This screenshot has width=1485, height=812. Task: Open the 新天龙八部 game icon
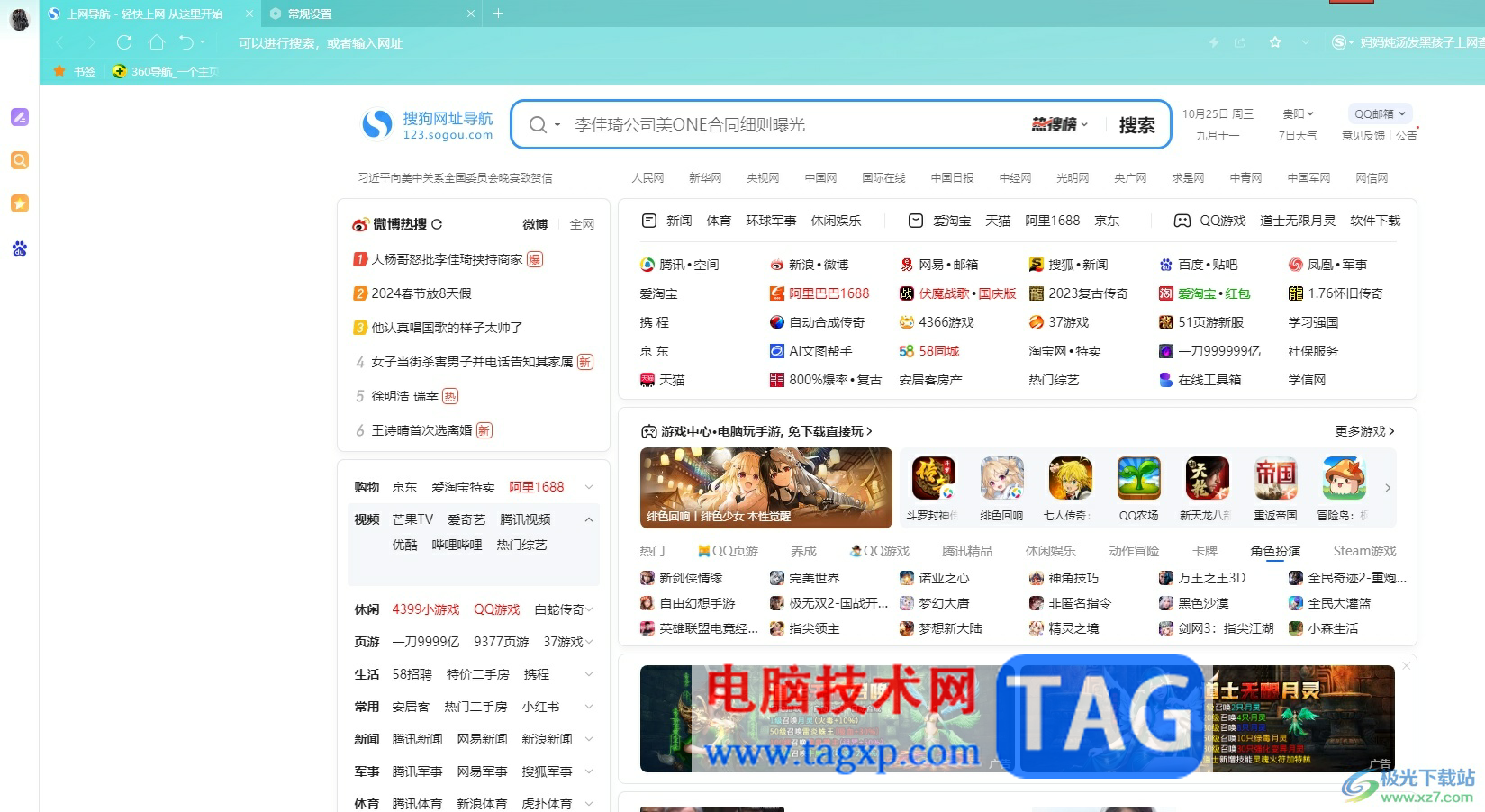pos(1208,478)
